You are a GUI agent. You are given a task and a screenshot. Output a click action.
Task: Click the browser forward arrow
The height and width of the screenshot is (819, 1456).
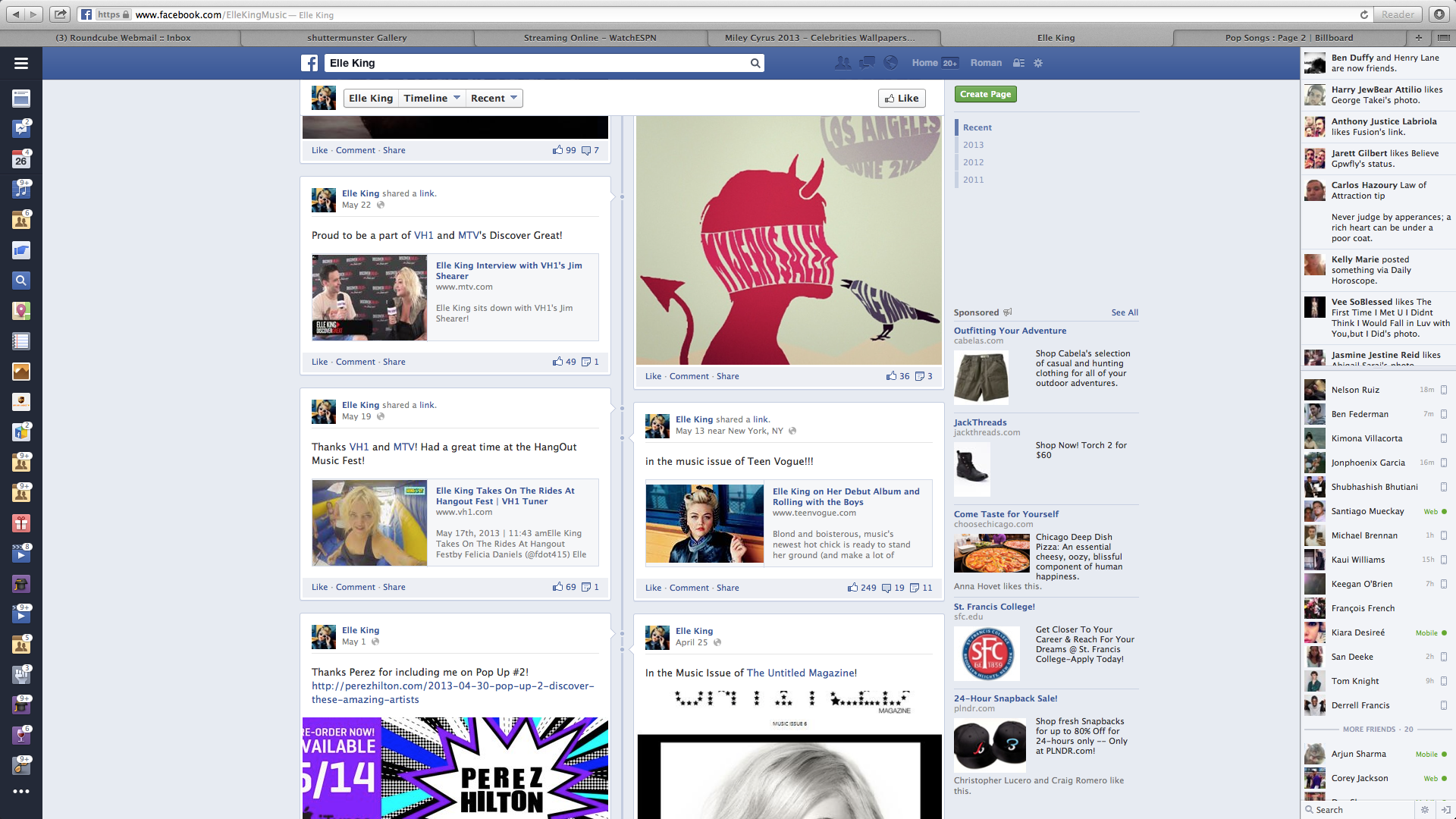[x=33, y=14]
